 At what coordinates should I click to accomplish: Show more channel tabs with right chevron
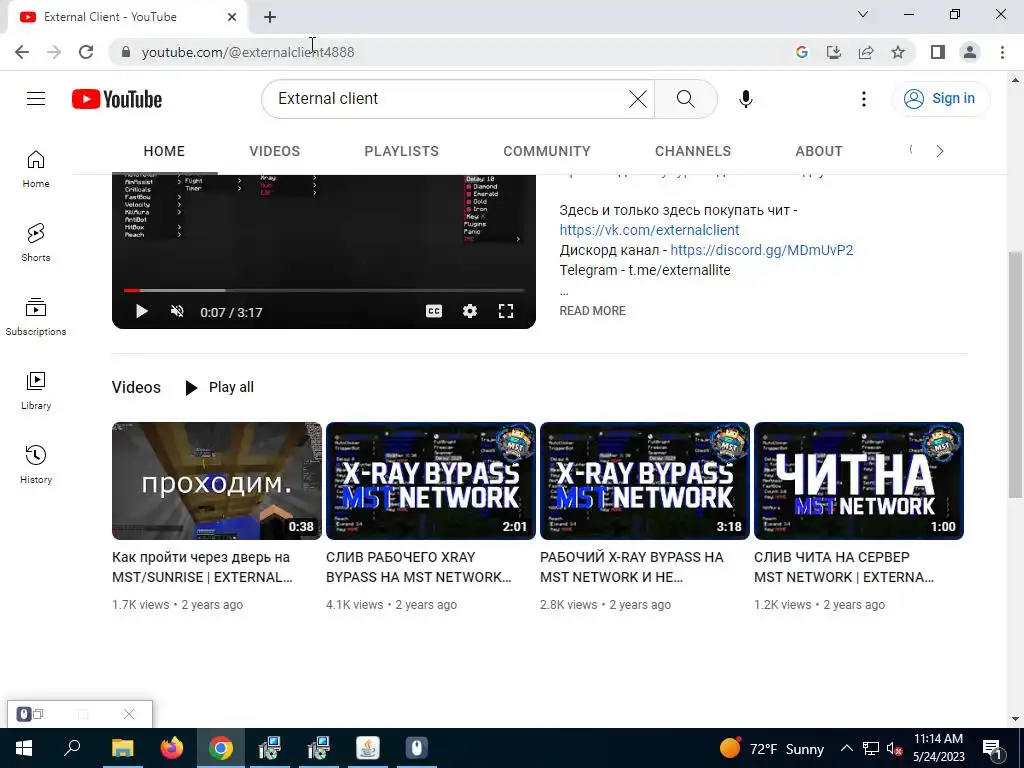click(940, 151)
